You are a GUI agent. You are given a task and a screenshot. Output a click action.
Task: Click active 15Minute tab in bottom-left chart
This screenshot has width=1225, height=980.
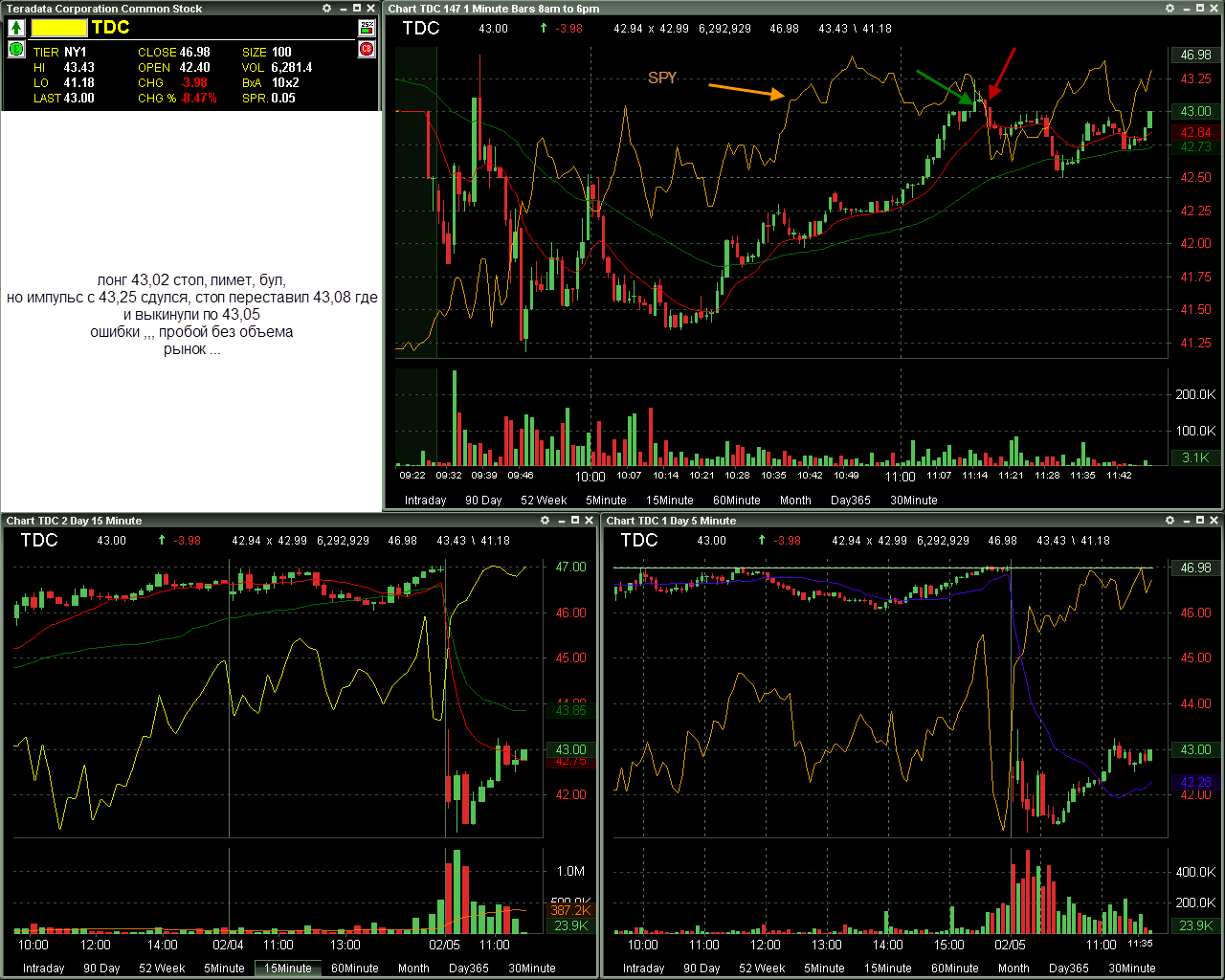pos(288,969)
